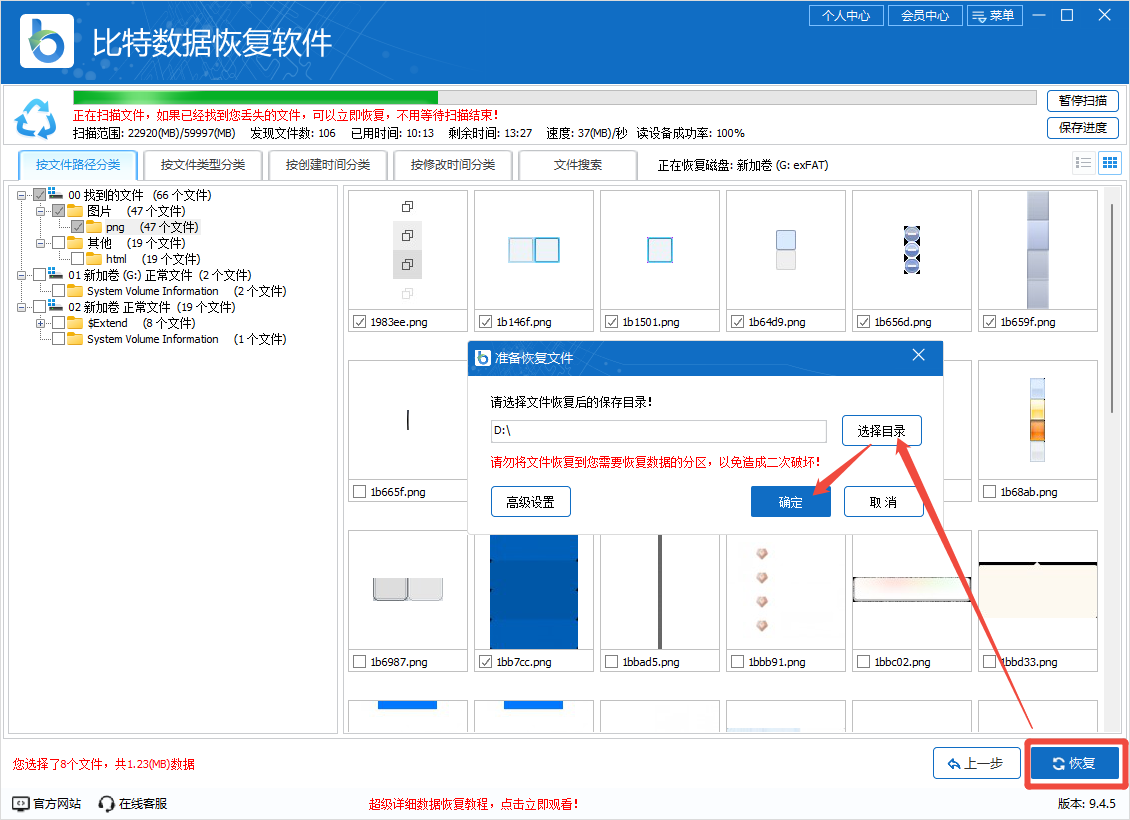Open 高级设置 advanced settings
Image resolution: width=1130 pixels, height=820 pixels.
tap(530, 501)
